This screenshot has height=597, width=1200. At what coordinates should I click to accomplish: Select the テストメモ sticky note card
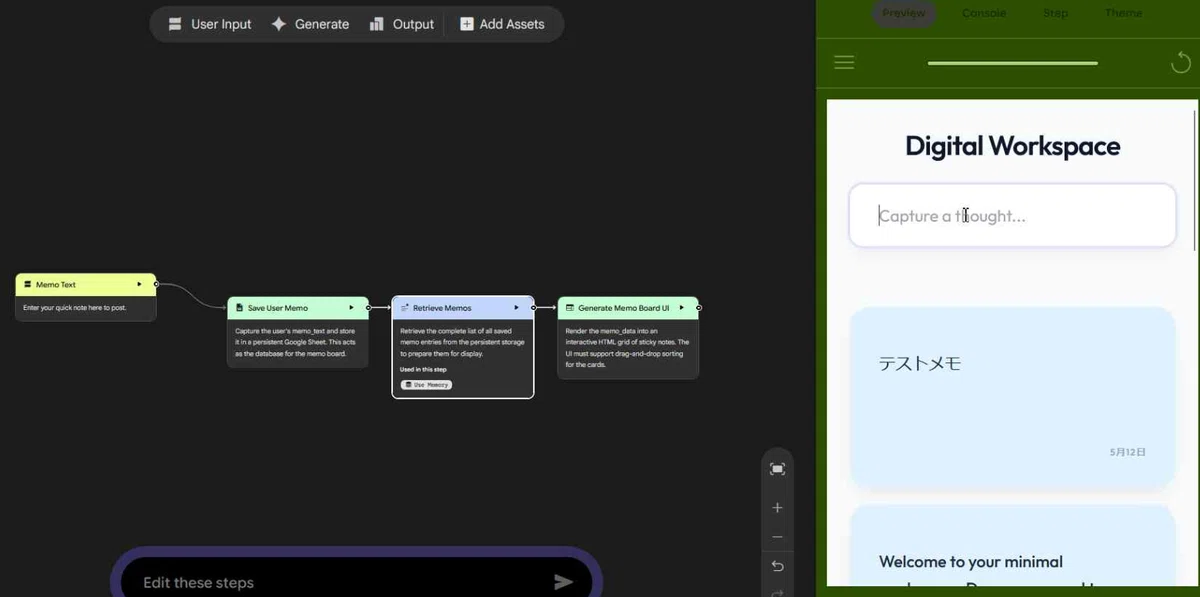1012,398
